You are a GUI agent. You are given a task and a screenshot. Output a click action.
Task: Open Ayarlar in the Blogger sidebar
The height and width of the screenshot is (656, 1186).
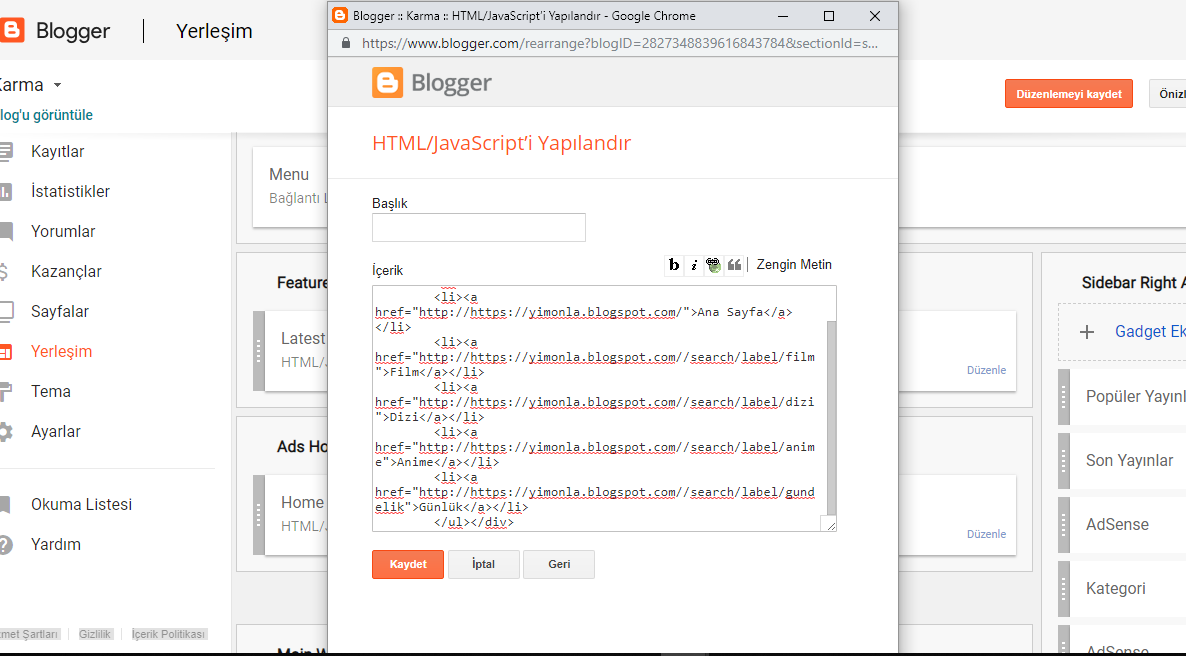(x=56, y=432)
